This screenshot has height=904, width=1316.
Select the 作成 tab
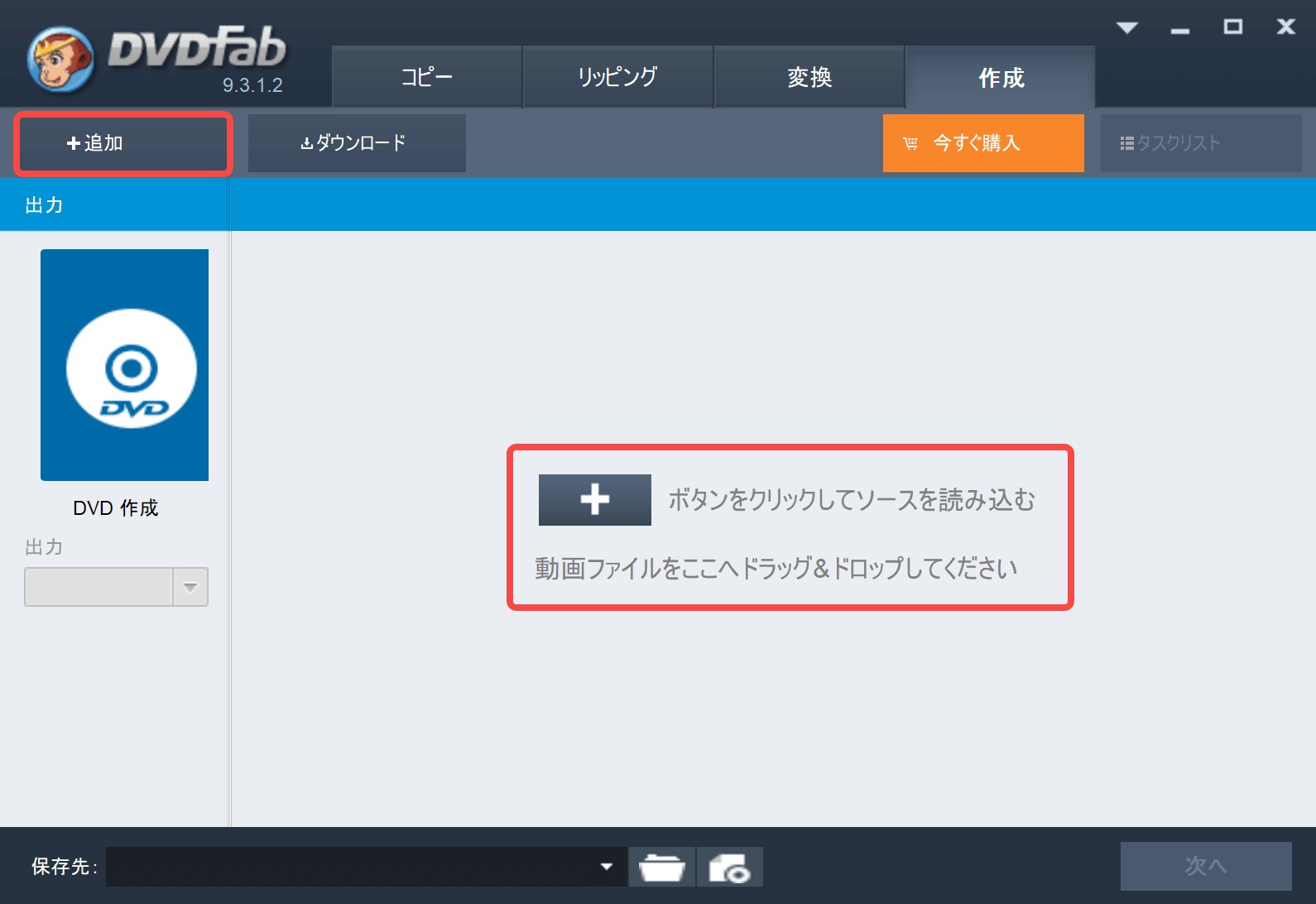click(1001, 77)
